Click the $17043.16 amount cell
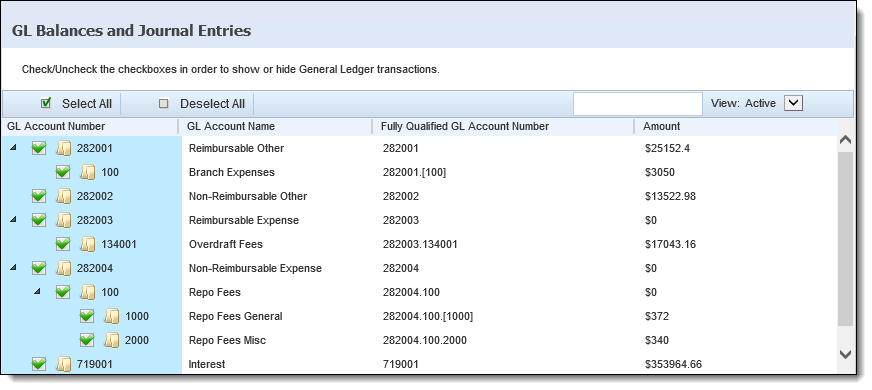872x390 pixels. coord(670,244)
